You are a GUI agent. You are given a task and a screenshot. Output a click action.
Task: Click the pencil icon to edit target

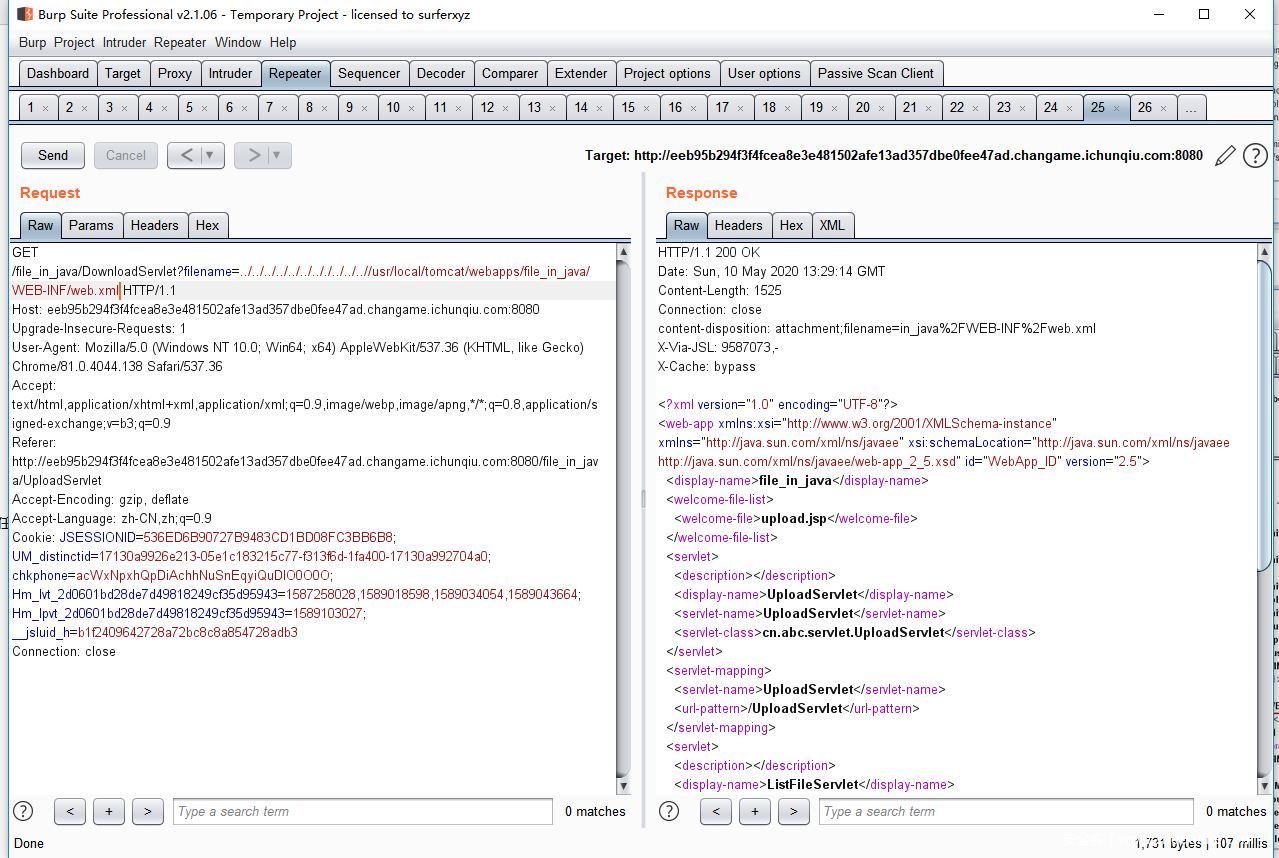(x=1225, y=156)
